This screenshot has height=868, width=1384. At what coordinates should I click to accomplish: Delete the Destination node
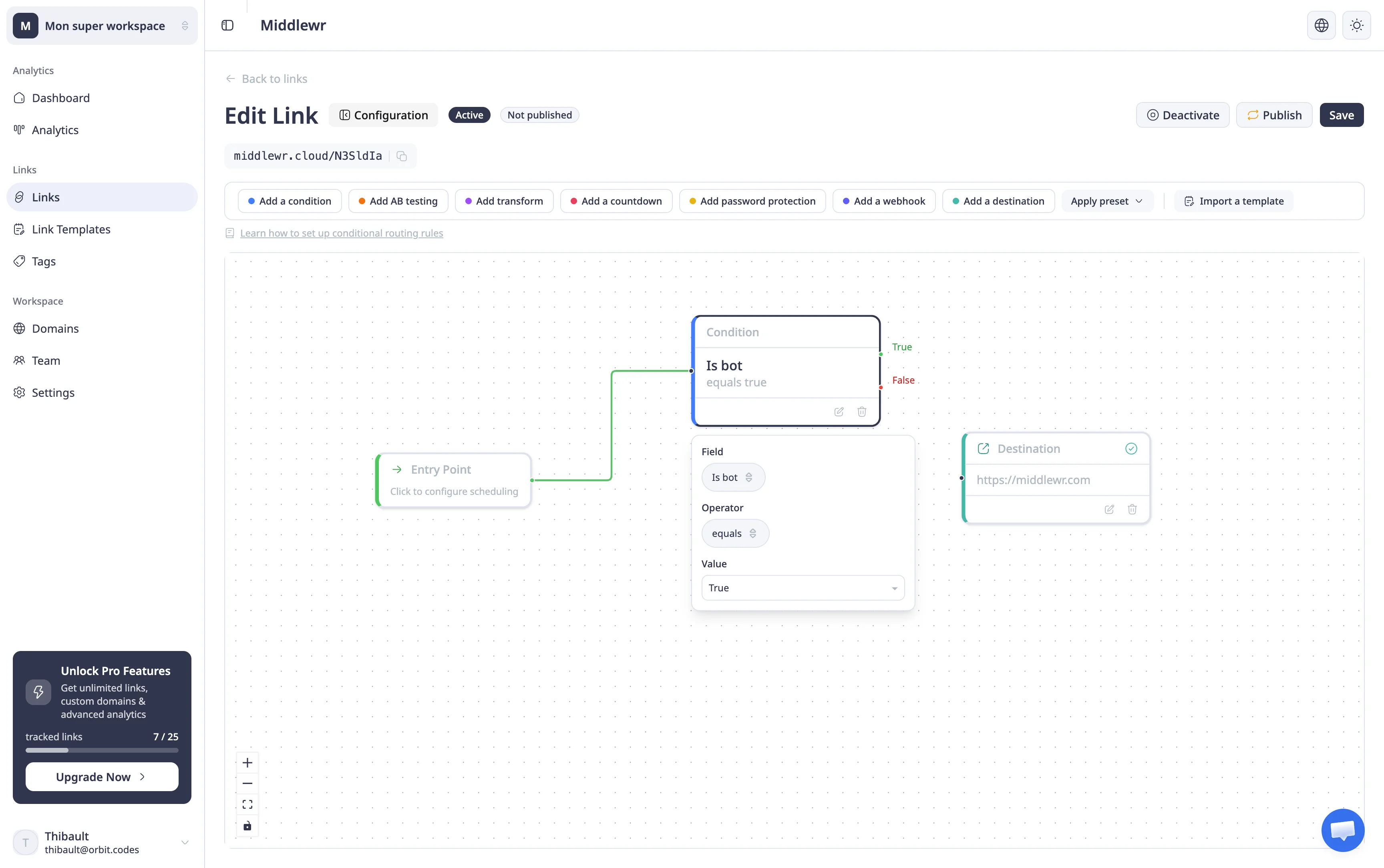point(1132,509)
